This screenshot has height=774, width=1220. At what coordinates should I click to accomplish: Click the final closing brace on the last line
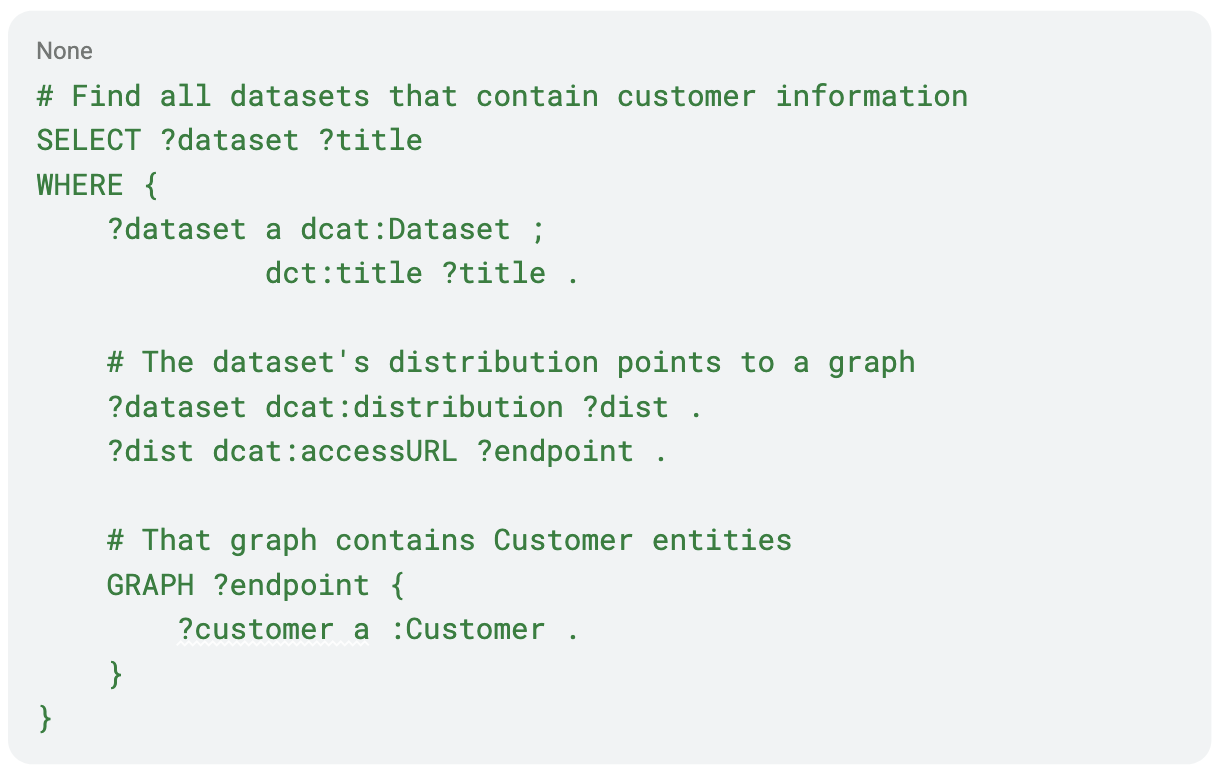[x=45, y=718]
